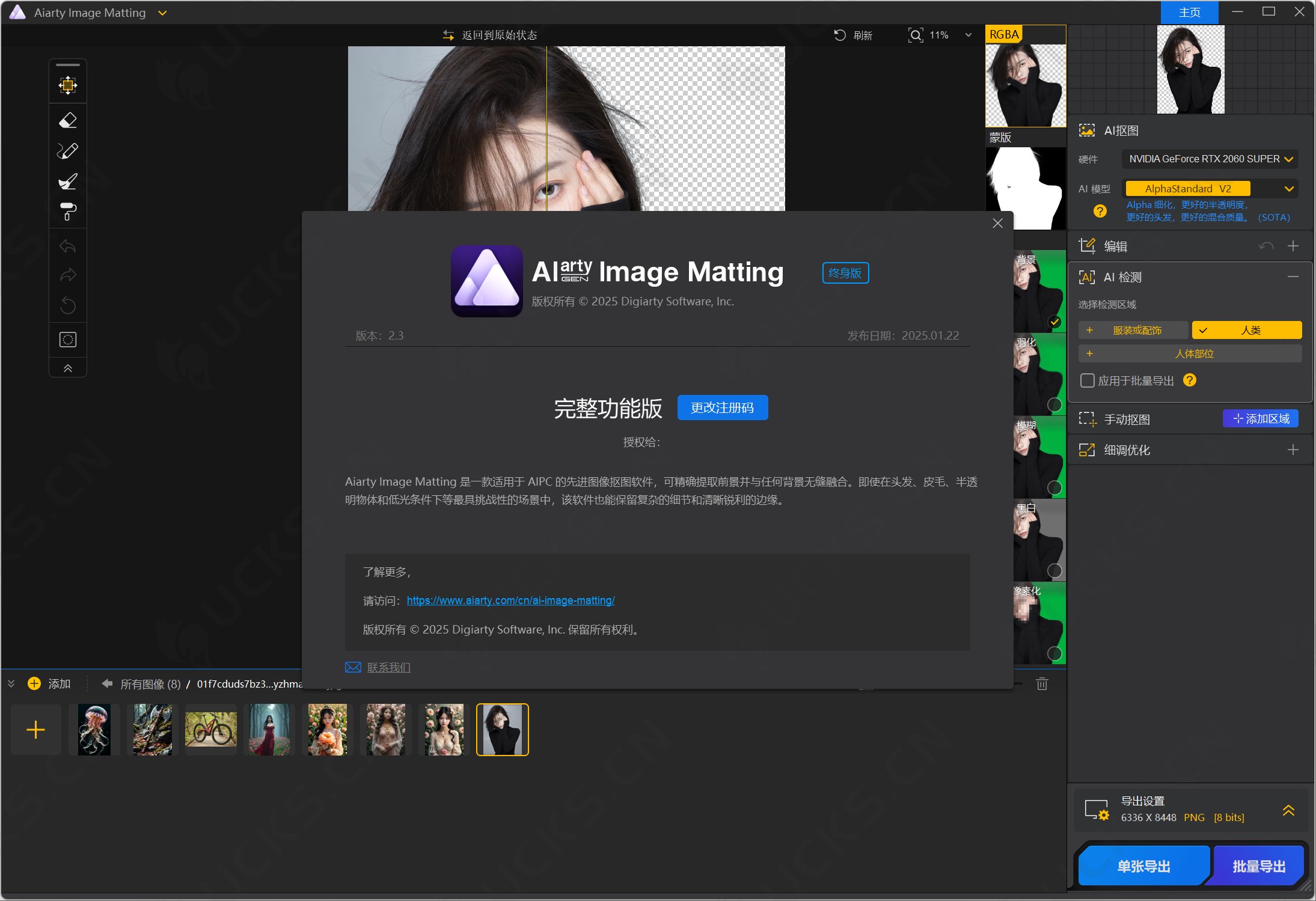Choose the 像素化 pixelate effect
Screen dimensions: 1316x901
click(1039, 623)
